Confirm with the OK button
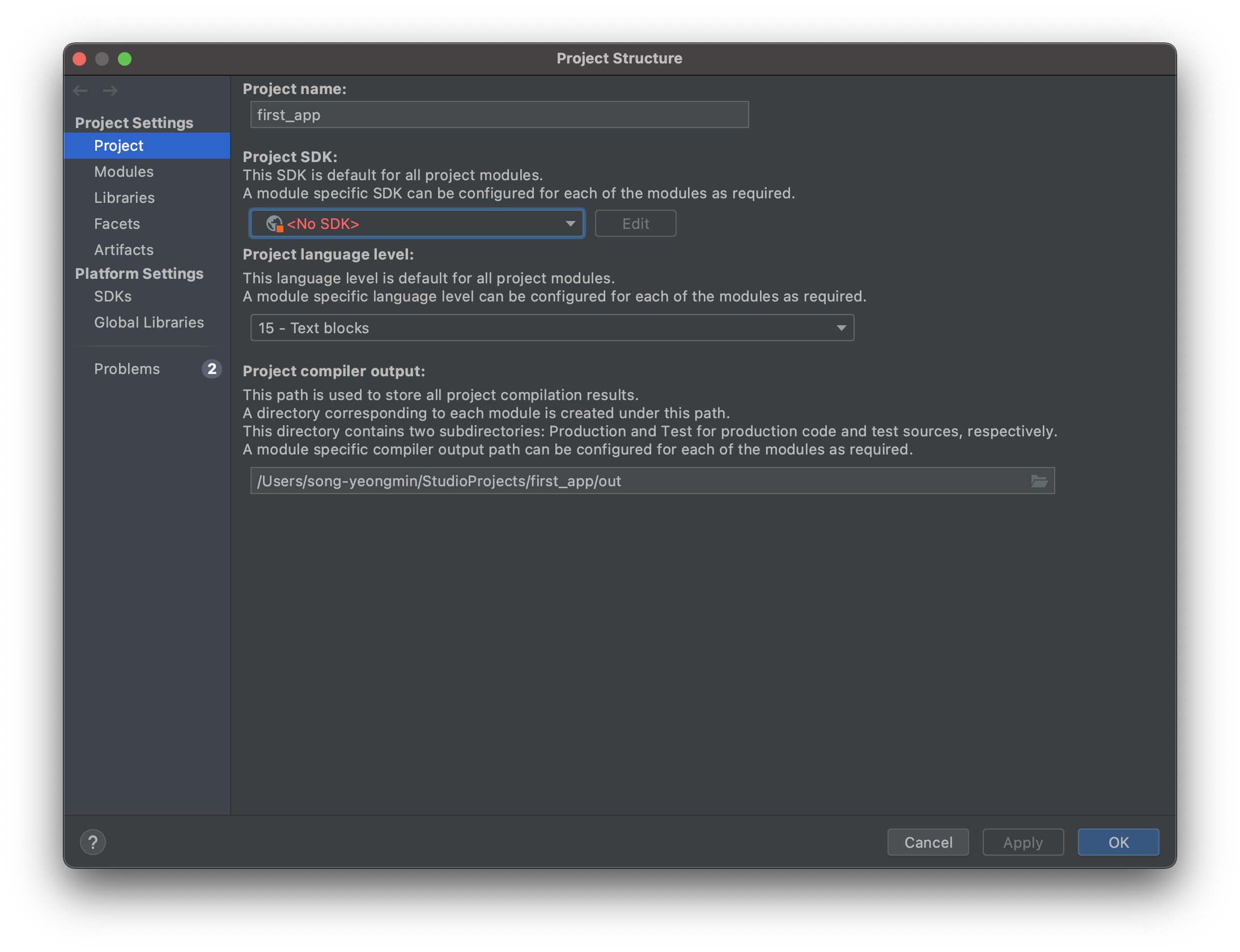 point(1118,842)
